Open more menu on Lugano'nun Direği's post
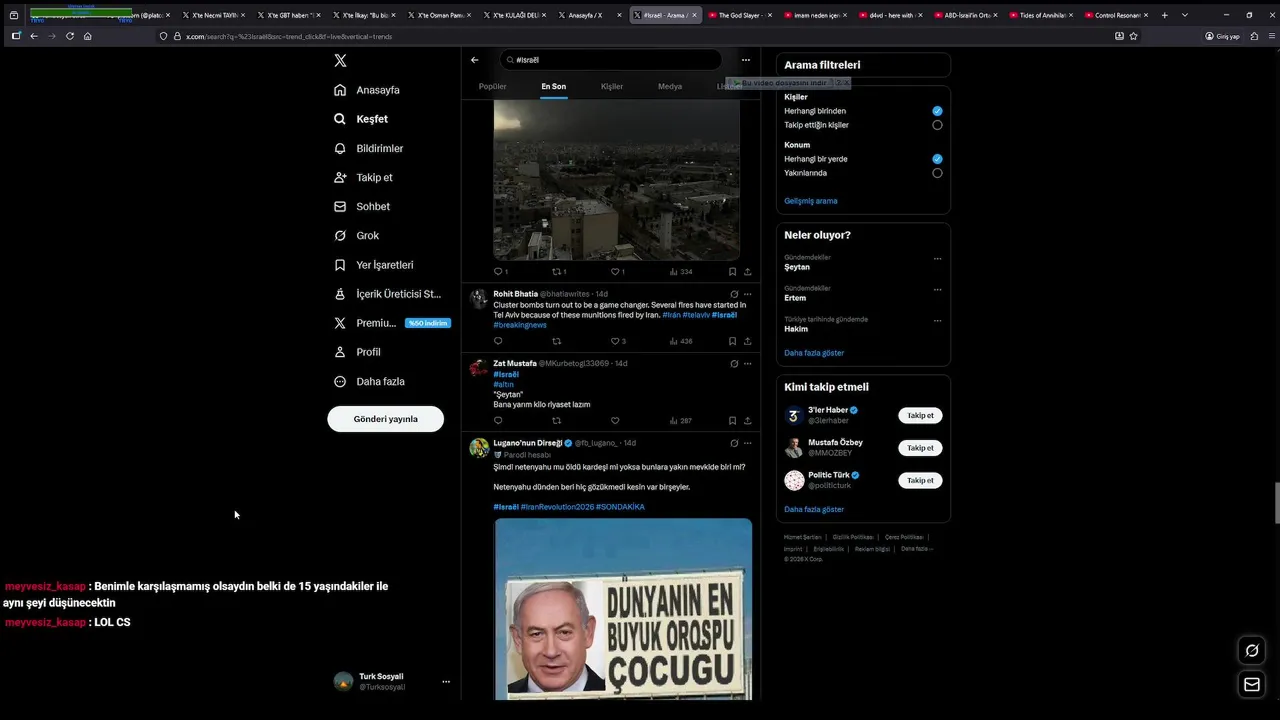 tap(747, 443)
